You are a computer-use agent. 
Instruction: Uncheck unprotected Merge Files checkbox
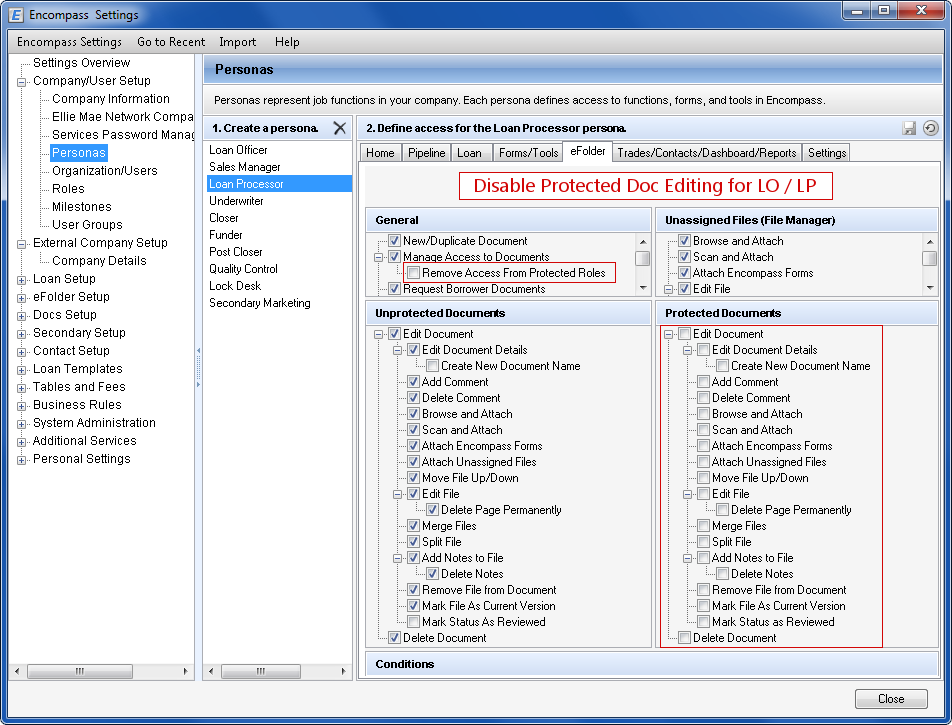pyautogui.click(x=413, y=526)
